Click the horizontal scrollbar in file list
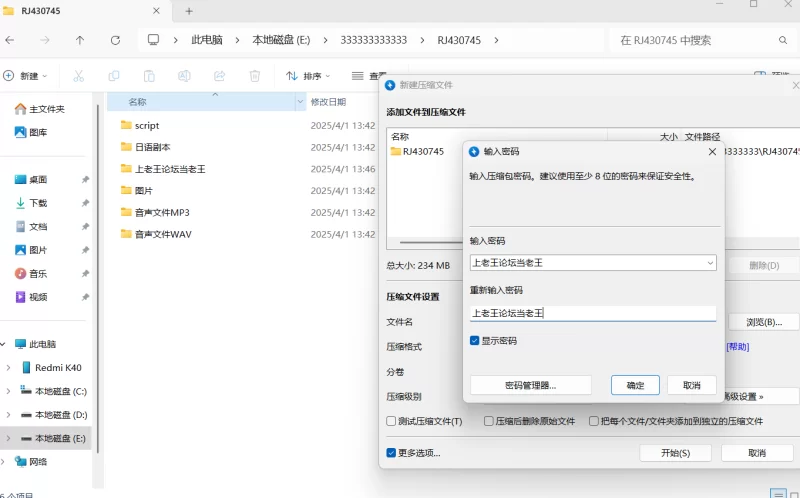 pos(430,242)
